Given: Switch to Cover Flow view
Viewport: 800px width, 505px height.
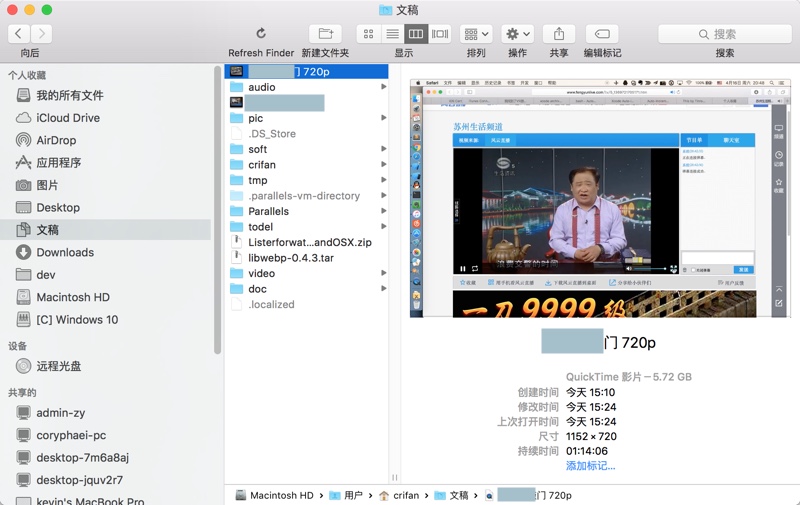Looking at the screenshot, I should click(x=440, y=34).
